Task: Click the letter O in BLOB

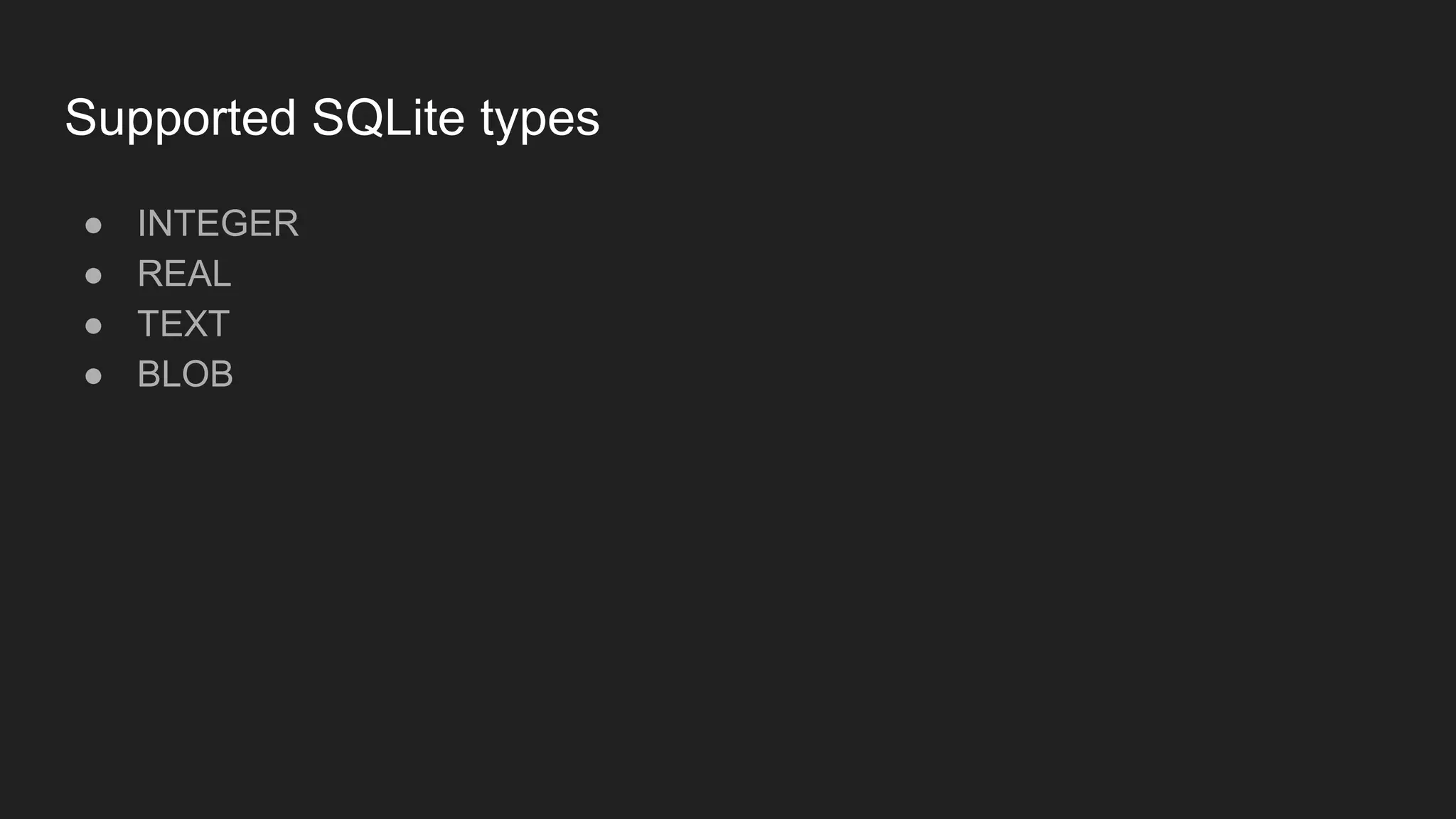Action: pyautogui.click(x=198, y=374)
